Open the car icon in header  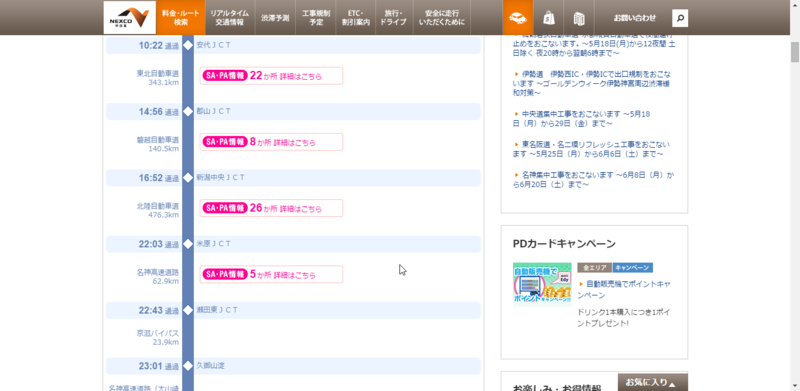518,17
